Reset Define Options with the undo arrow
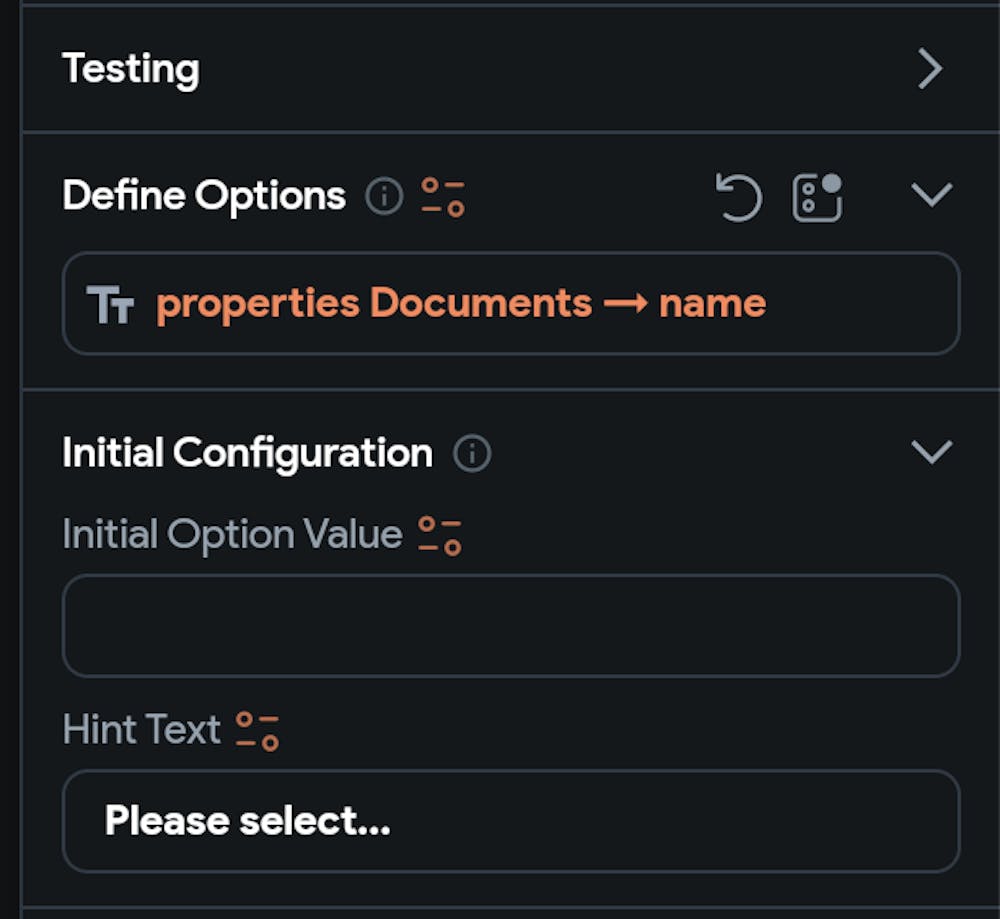The width and height of the screenshot is (1000, 919). click(x=739, y=196)
